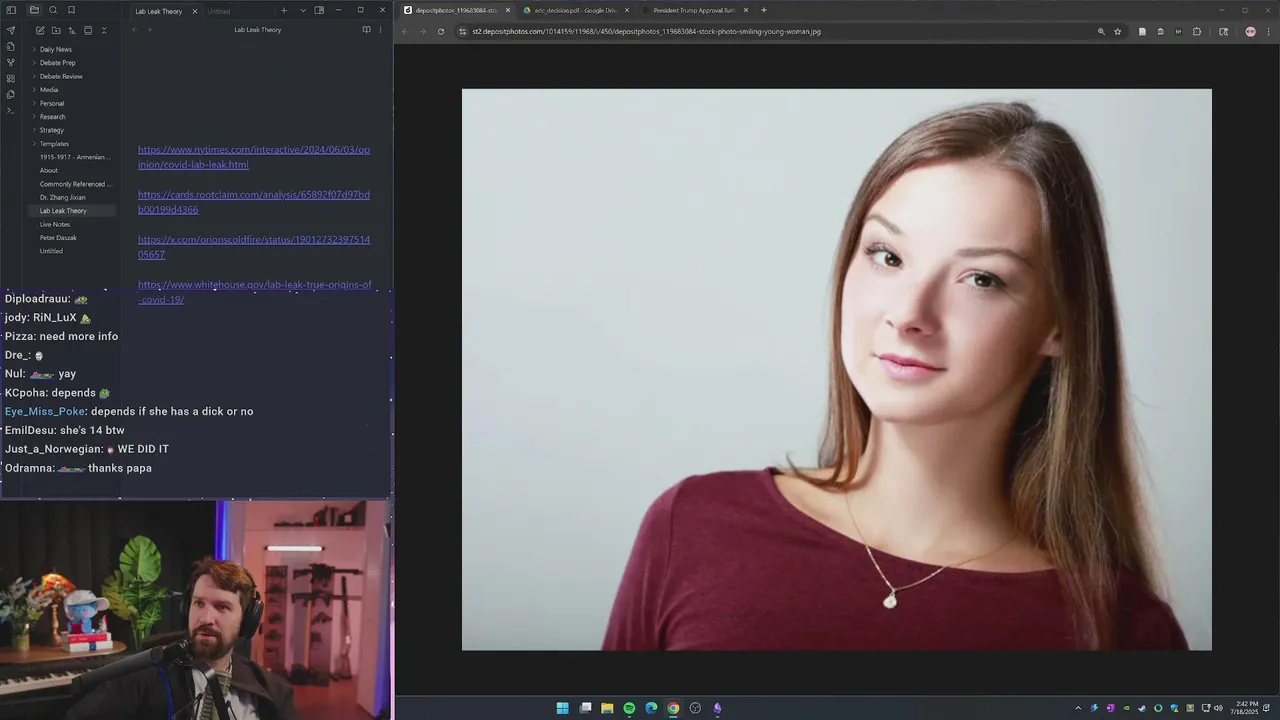Expand the Daily News folder
The image size is (1280, 720).
[x=55, y=49]
